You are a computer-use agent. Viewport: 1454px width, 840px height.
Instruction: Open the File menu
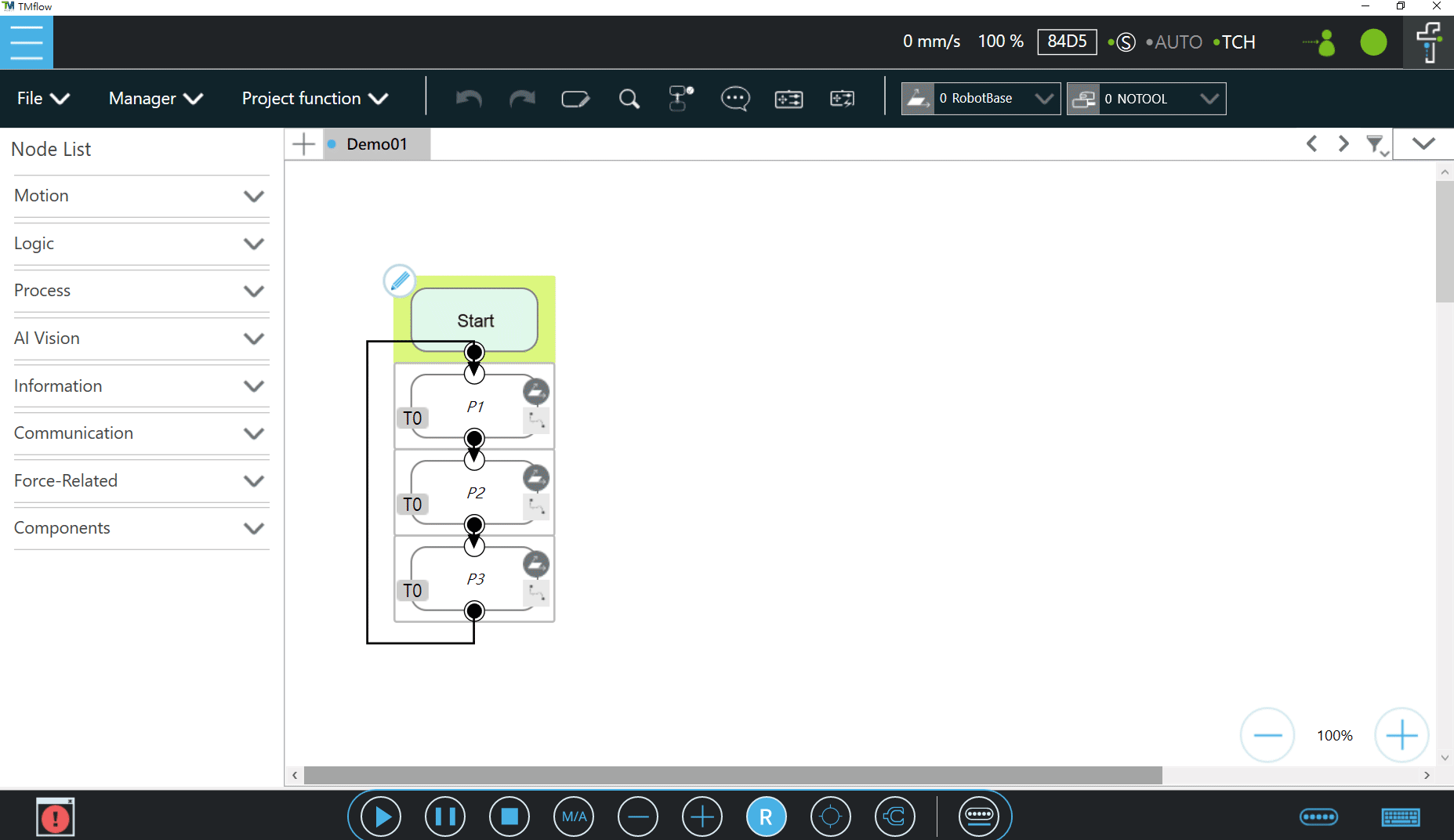[x=43, y=99]
